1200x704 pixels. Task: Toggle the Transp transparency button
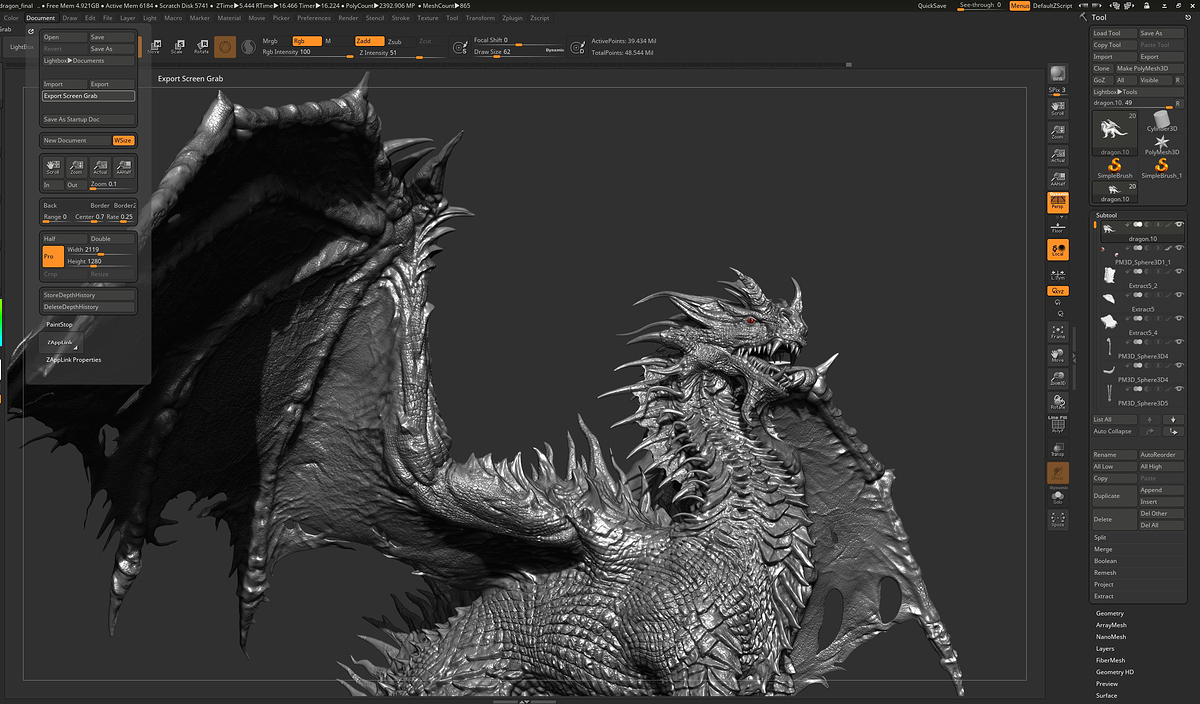1057,449
